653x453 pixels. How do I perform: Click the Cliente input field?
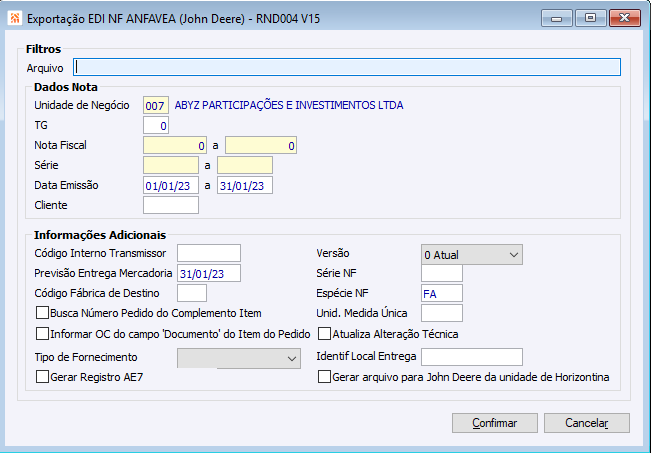171,205
